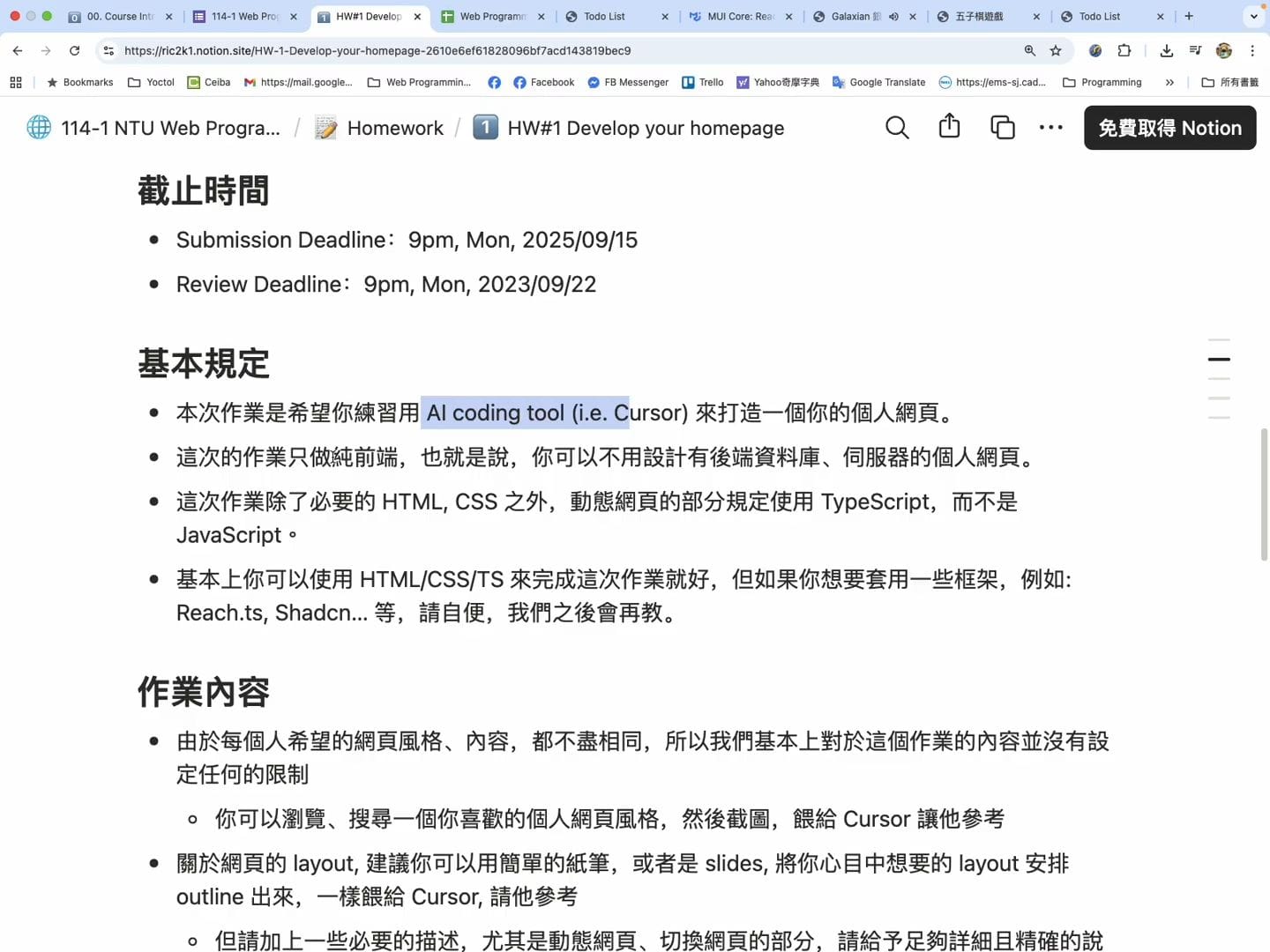Open the Chrome zoom magnifier icon
The width and height of the screenshot is (1270, 952).
[x=1029, y=51]
